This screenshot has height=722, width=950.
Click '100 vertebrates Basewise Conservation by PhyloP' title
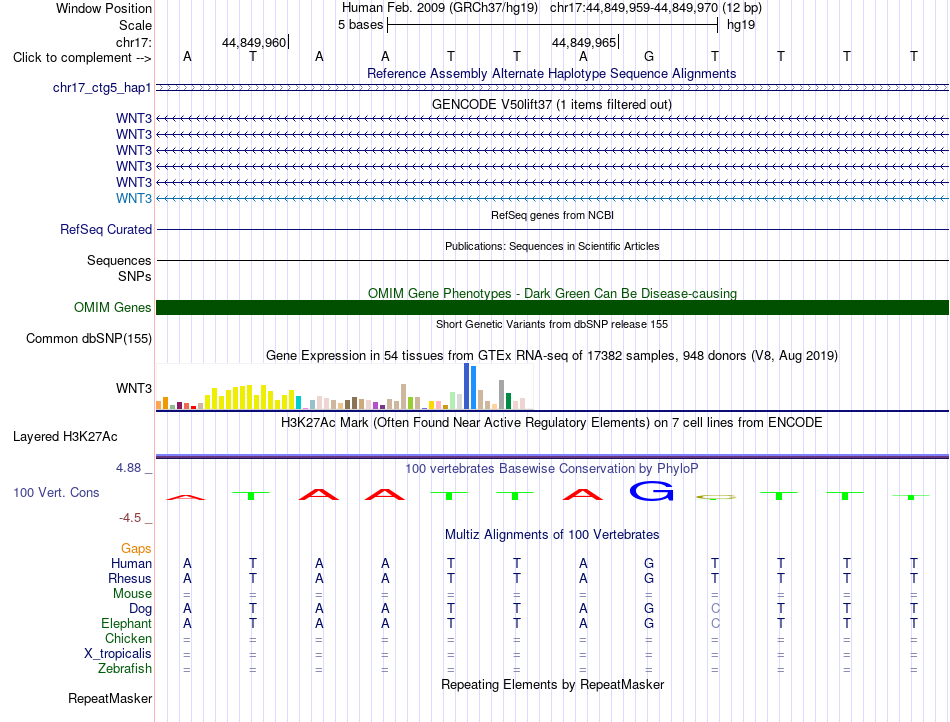point(551,468)
